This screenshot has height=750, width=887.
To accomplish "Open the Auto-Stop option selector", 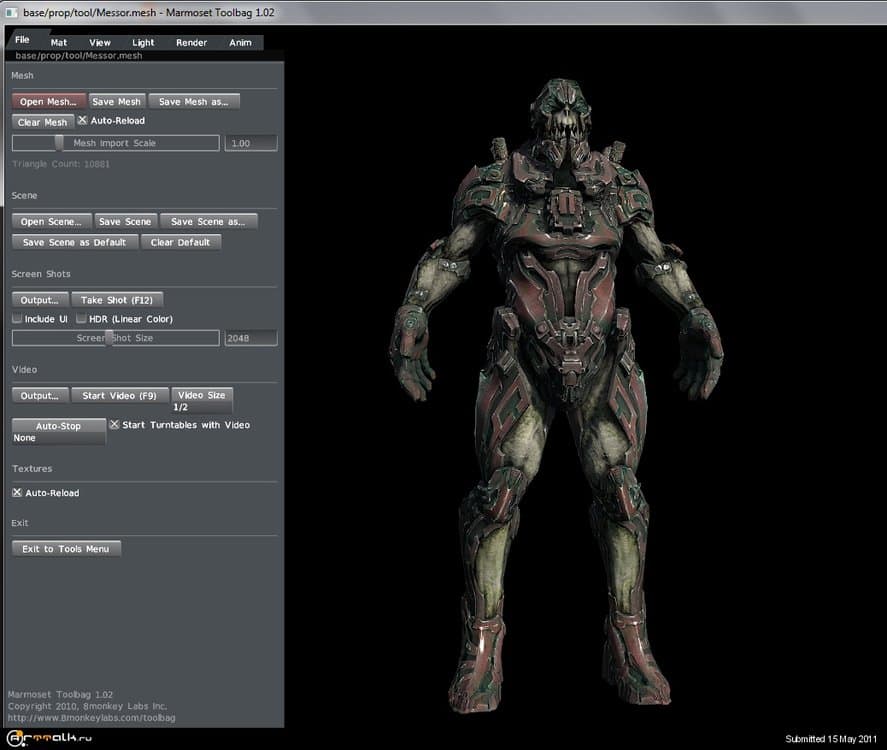I will 58,432.
